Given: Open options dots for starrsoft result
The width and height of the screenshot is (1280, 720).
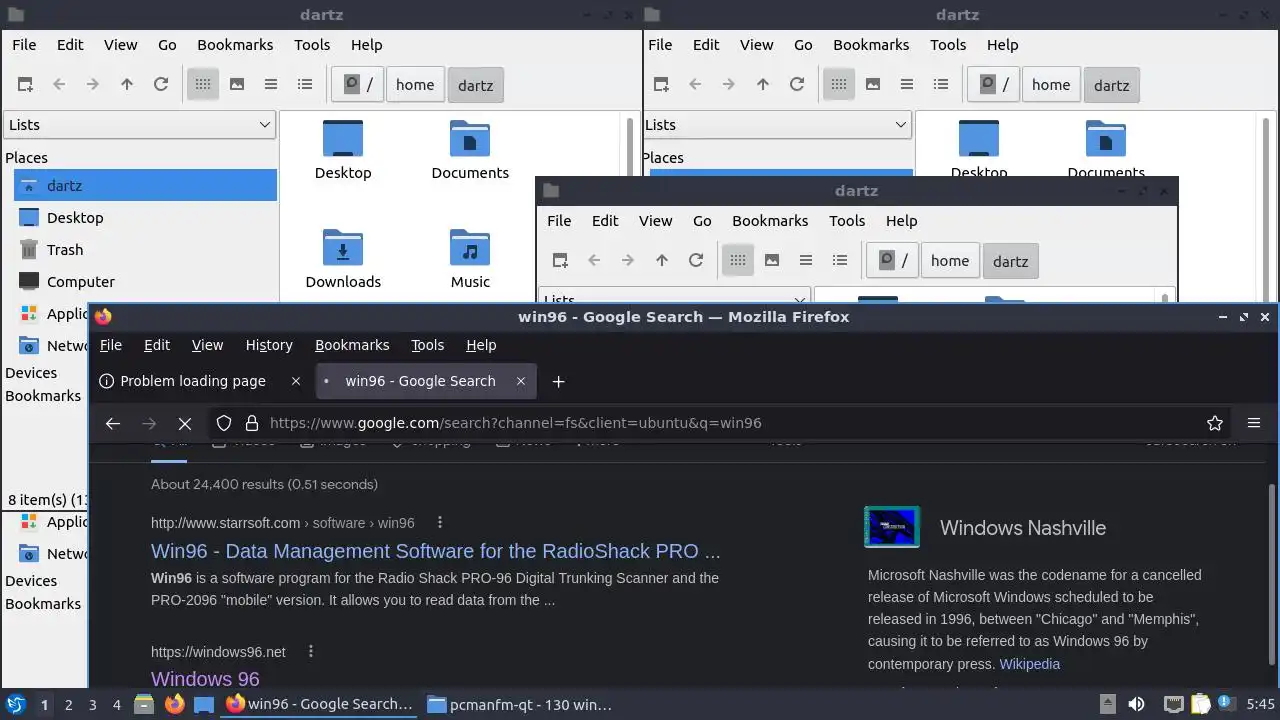Looking at the screenshot, I should [440, 522].
